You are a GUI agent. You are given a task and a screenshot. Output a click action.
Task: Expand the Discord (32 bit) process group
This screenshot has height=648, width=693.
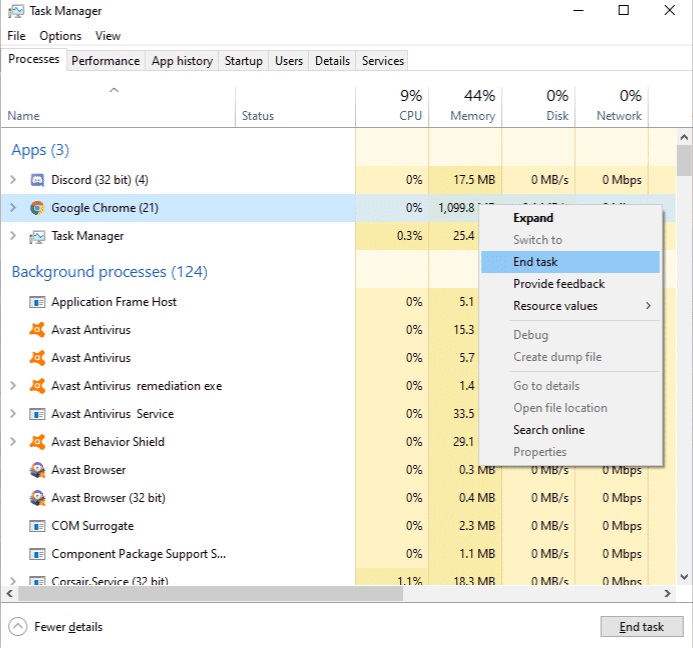13,179
